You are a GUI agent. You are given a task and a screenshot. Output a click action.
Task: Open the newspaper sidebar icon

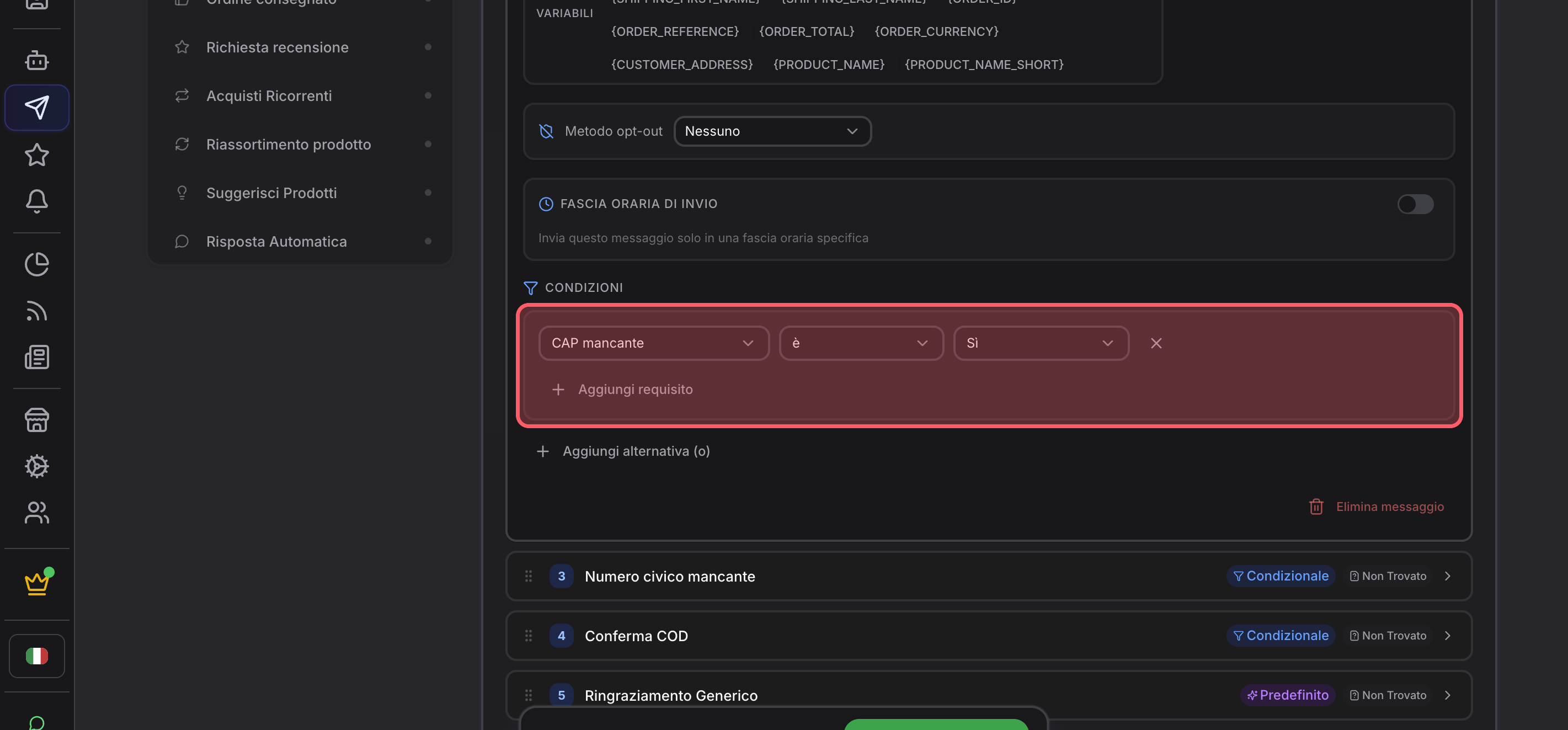pyautogui.click(x=36, y=358)
